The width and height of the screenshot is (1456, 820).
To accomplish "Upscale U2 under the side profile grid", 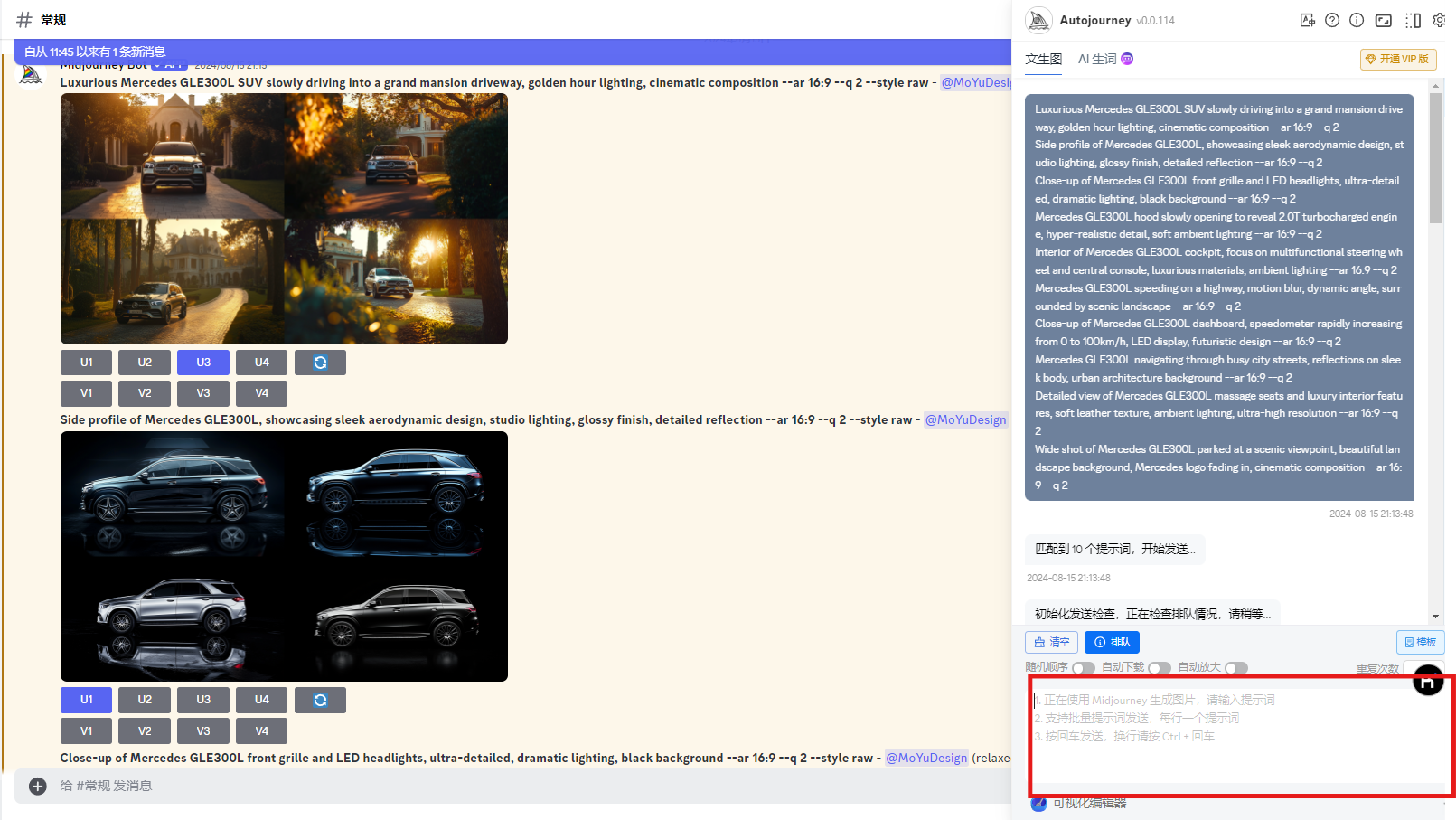I will [x=145, y=700].
